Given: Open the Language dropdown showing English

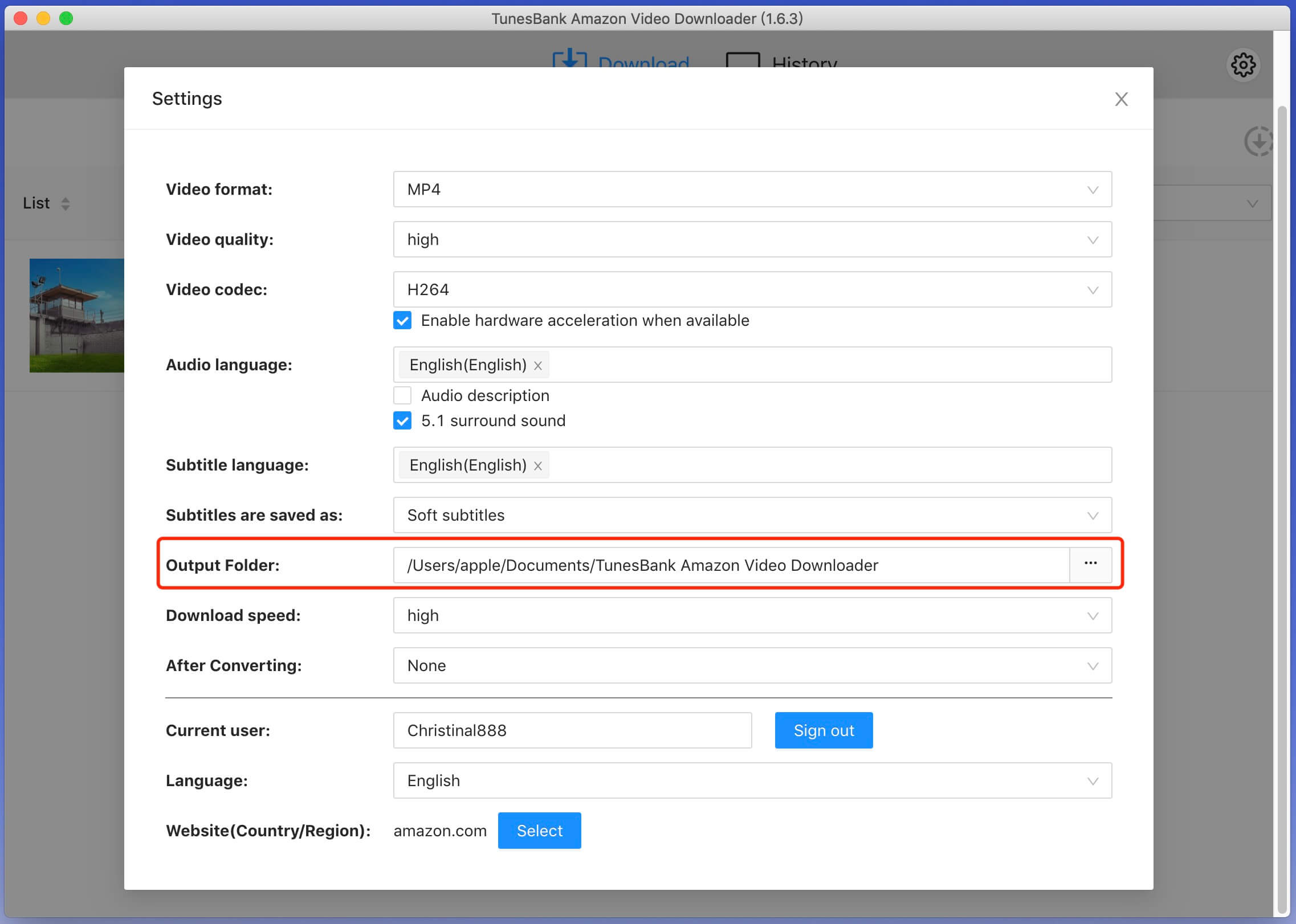Looking at the screenshot, I should pyautogui.click(x=752, y=780).
